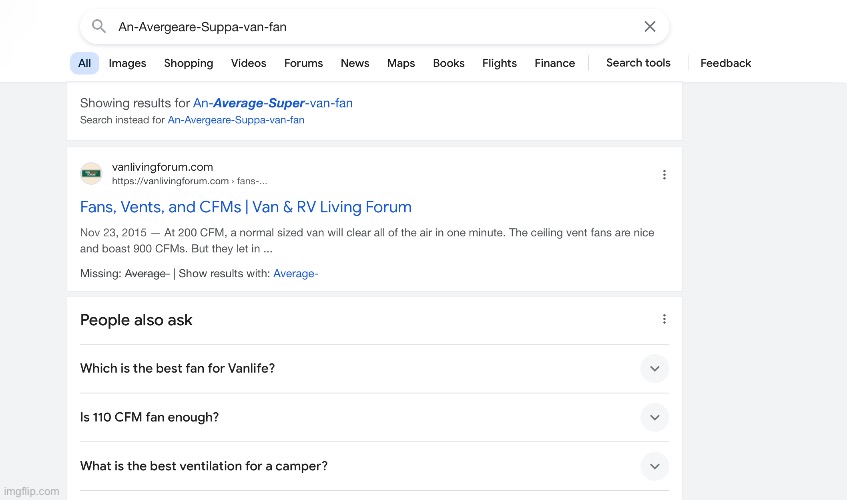This screenshot has height=500, width=847.
Task: Search instead for An-Avergeare-Suppa-van-fan
Action: [x=236, y=120]
